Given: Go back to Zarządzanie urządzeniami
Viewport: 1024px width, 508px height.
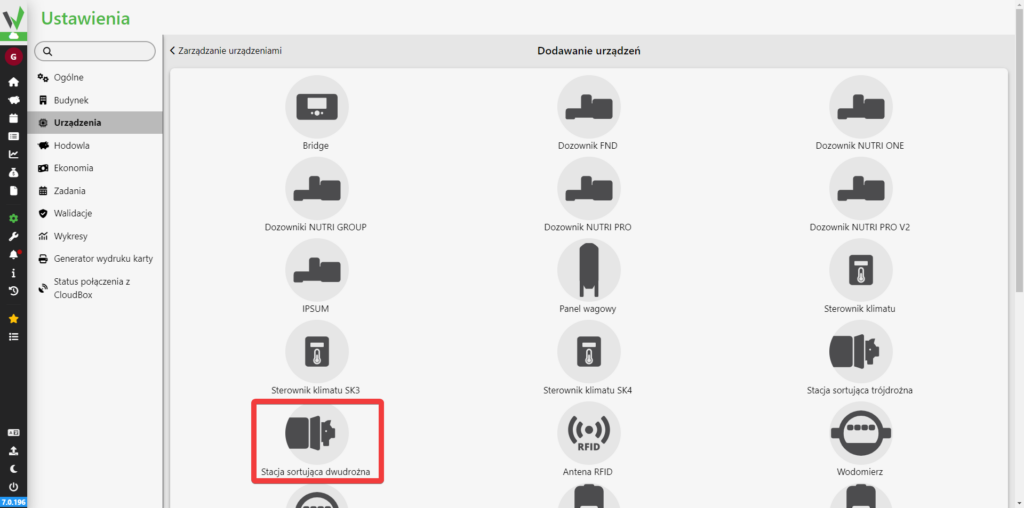Looking at the screenshot, I should tap(225, 51).
